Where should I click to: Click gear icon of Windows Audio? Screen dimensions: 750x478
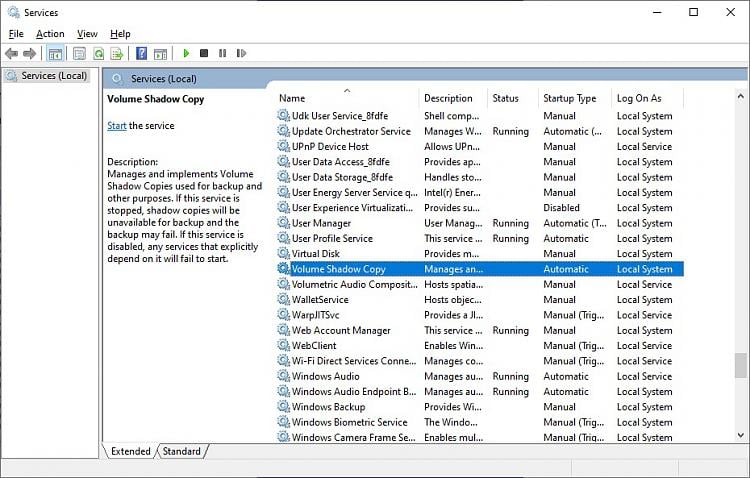284,376
